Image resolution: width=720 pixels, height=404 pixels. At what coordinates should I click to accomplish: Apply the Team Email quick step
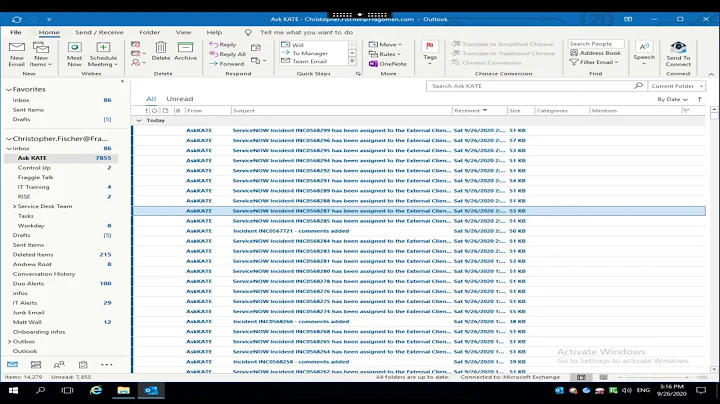click(x=309, y=62)
